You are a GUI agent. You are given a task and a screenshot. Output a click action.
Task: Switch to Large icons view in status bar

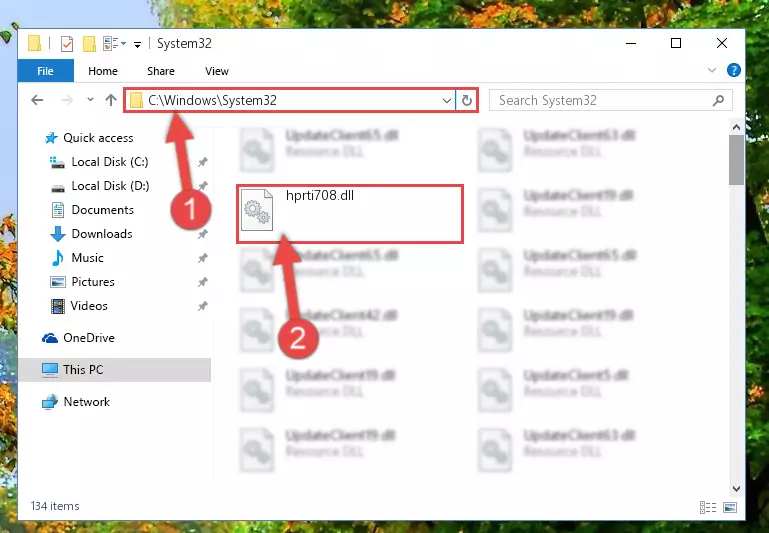click(730, 507)
